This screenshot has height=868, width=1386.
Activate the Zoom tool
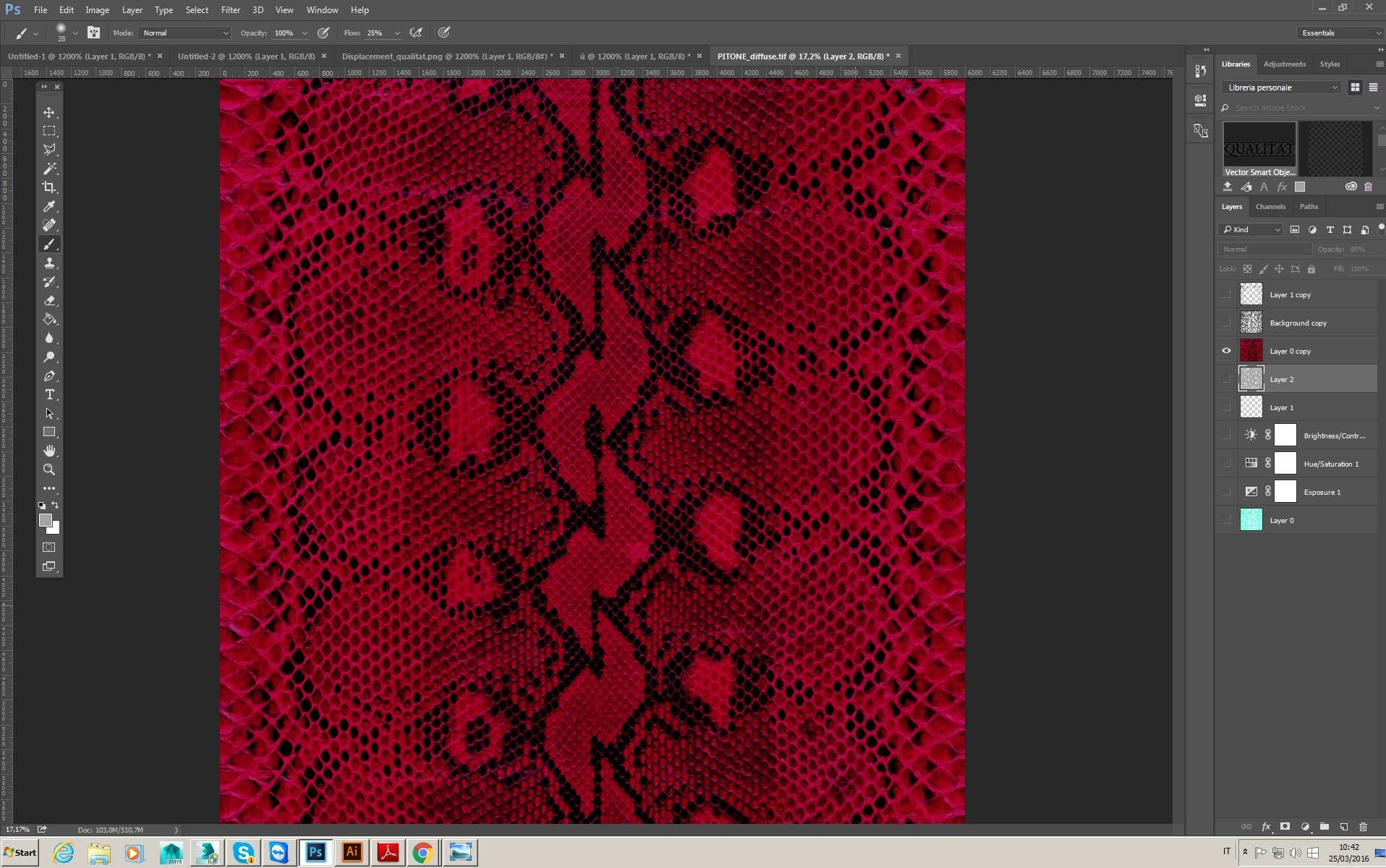pos(49,469)
